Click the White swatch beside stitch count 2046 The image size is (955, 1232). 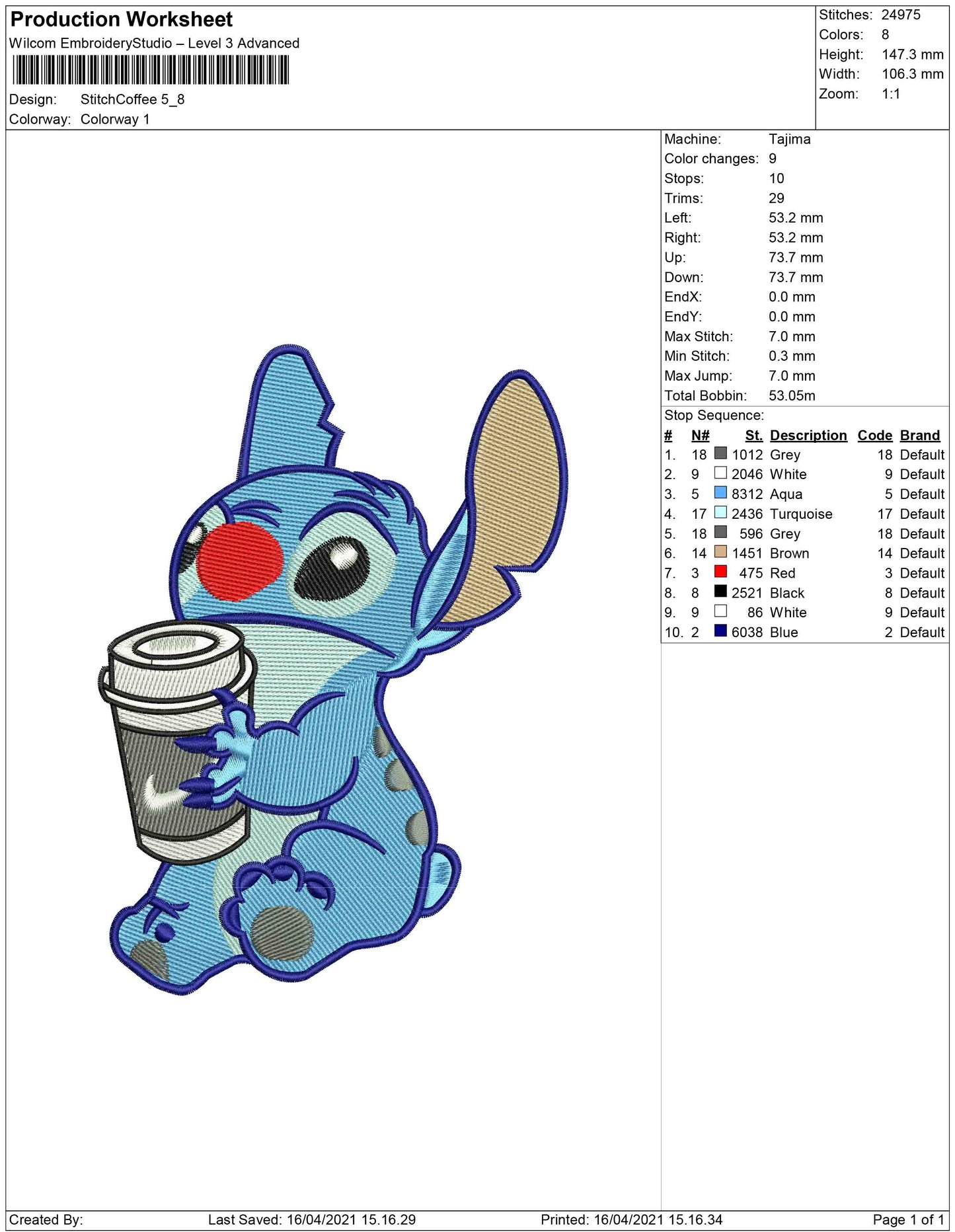click(720, 473)
